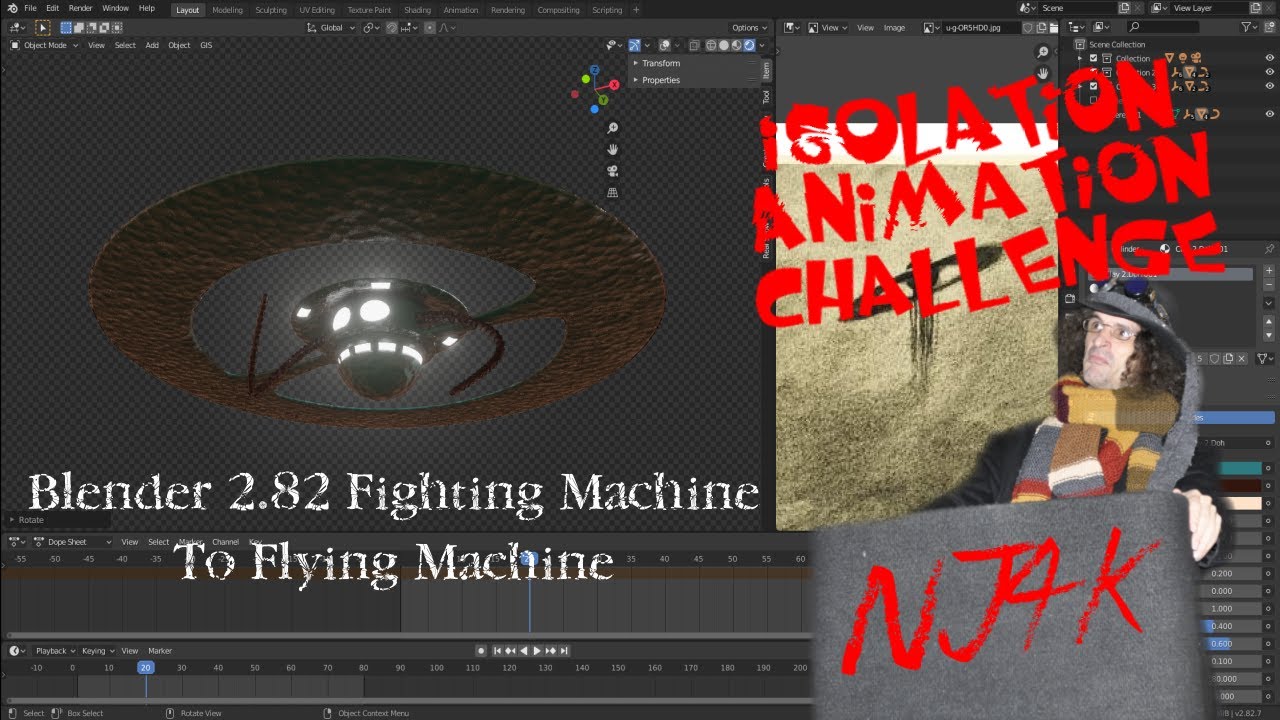Switch to the Compositing workspace tab
Image resolution: width=1280 pixels, height=720 pixels.
click(558, 10)
